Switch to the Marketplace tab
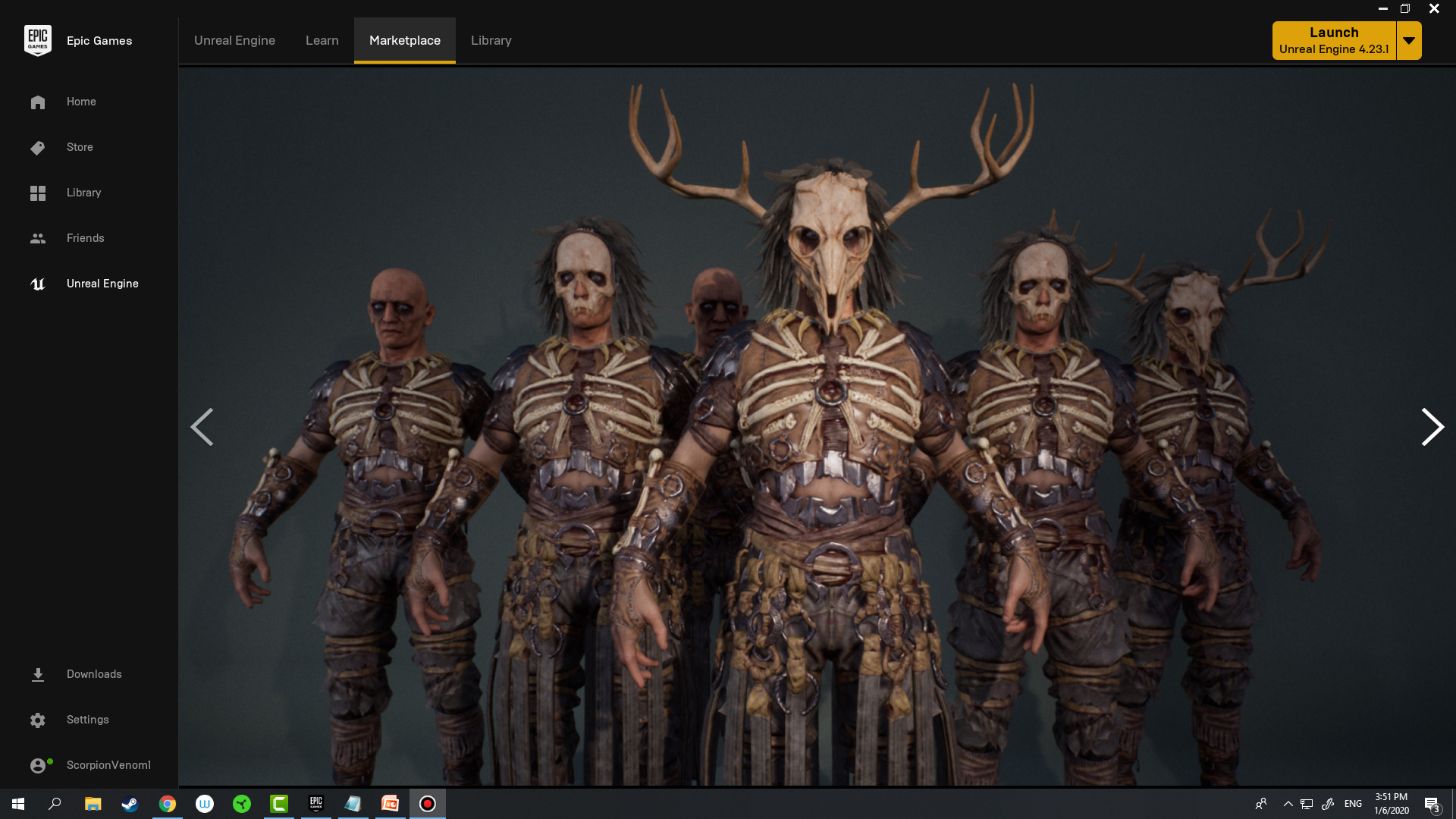The image size is (1456, 819). coord(404,40)
